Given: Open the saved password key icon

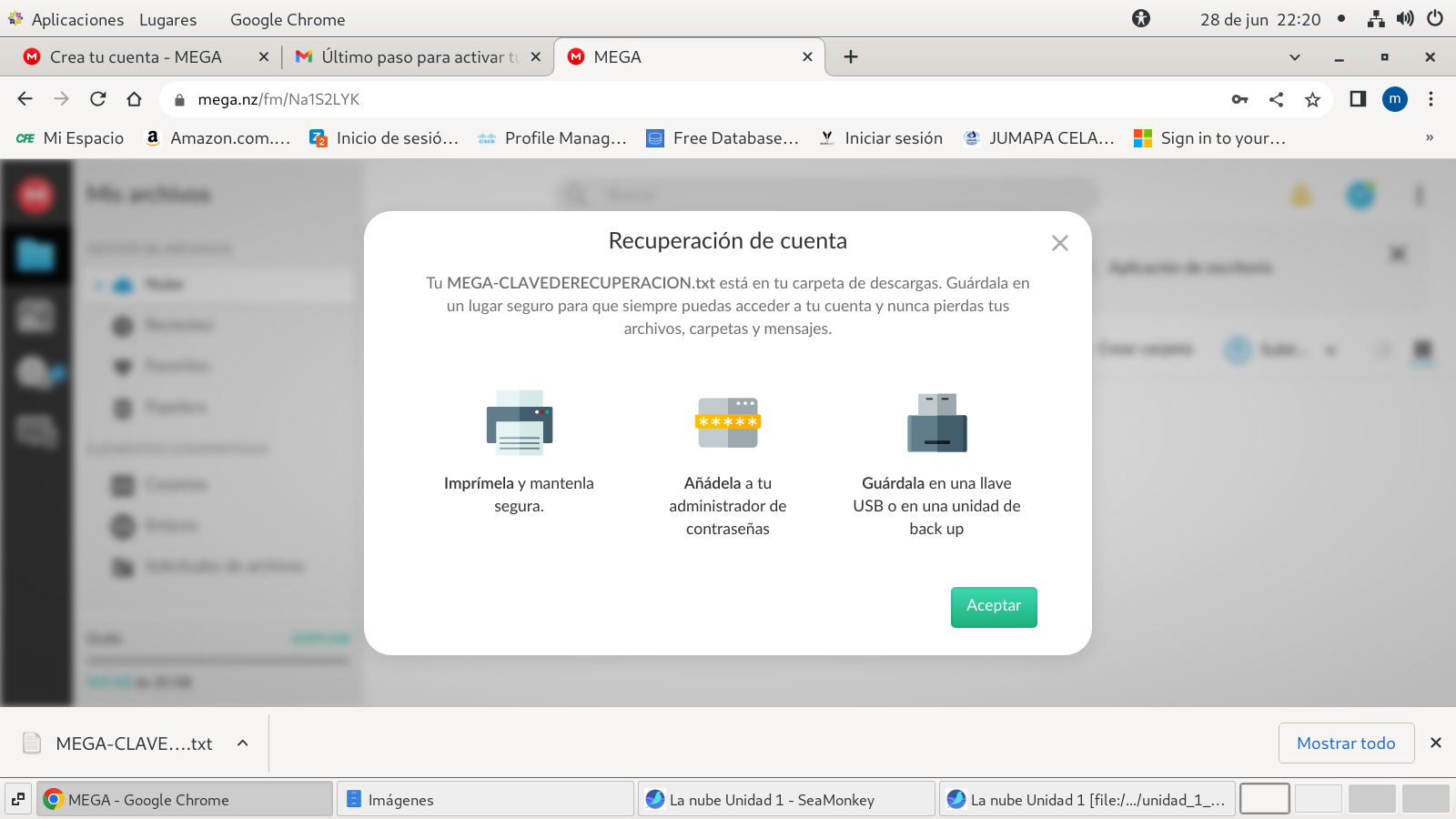Looking at the screenshot, I should 1239,99.
